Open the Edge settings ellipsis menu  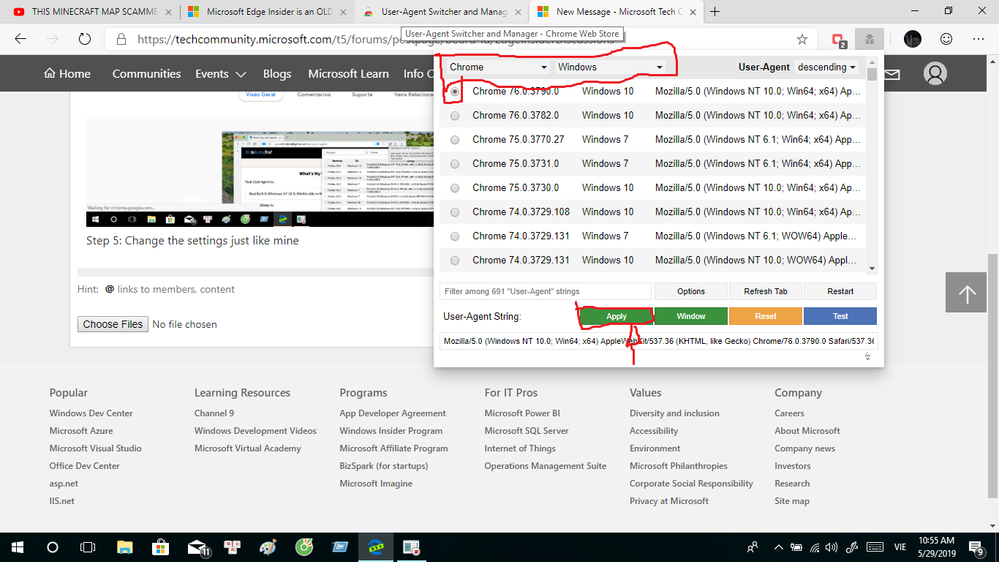tap(979, 39)
